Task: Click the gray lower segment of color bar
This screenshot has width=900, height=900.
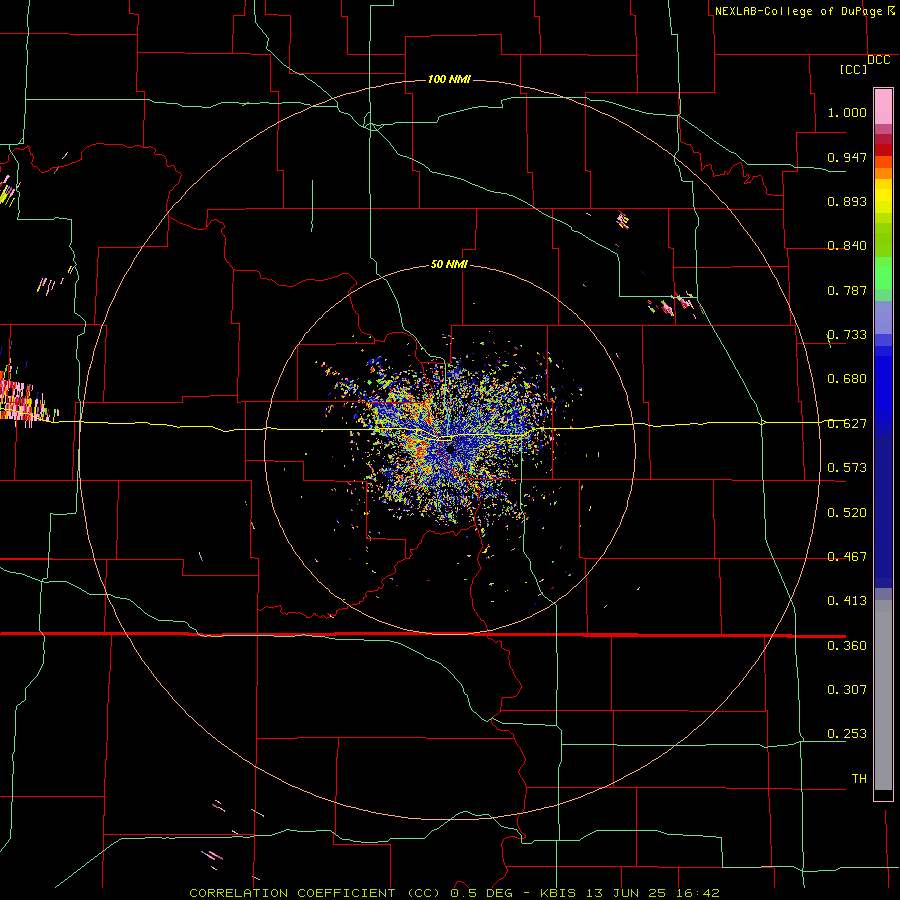Action: [x=883, y=695]
